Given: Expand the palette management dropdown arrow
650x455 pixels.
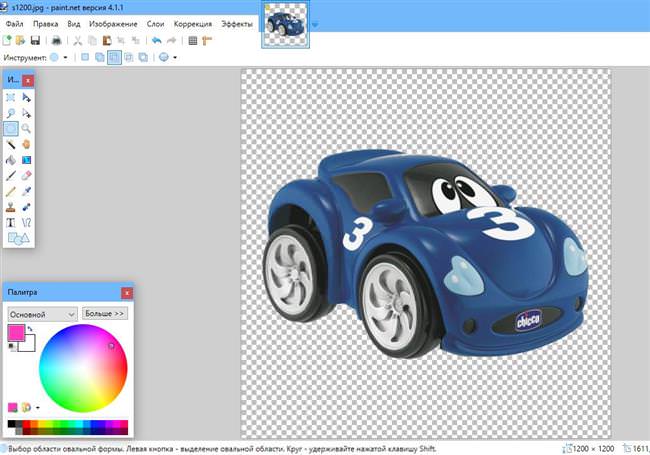Looking at the screenshot, I should click(38, 408).
